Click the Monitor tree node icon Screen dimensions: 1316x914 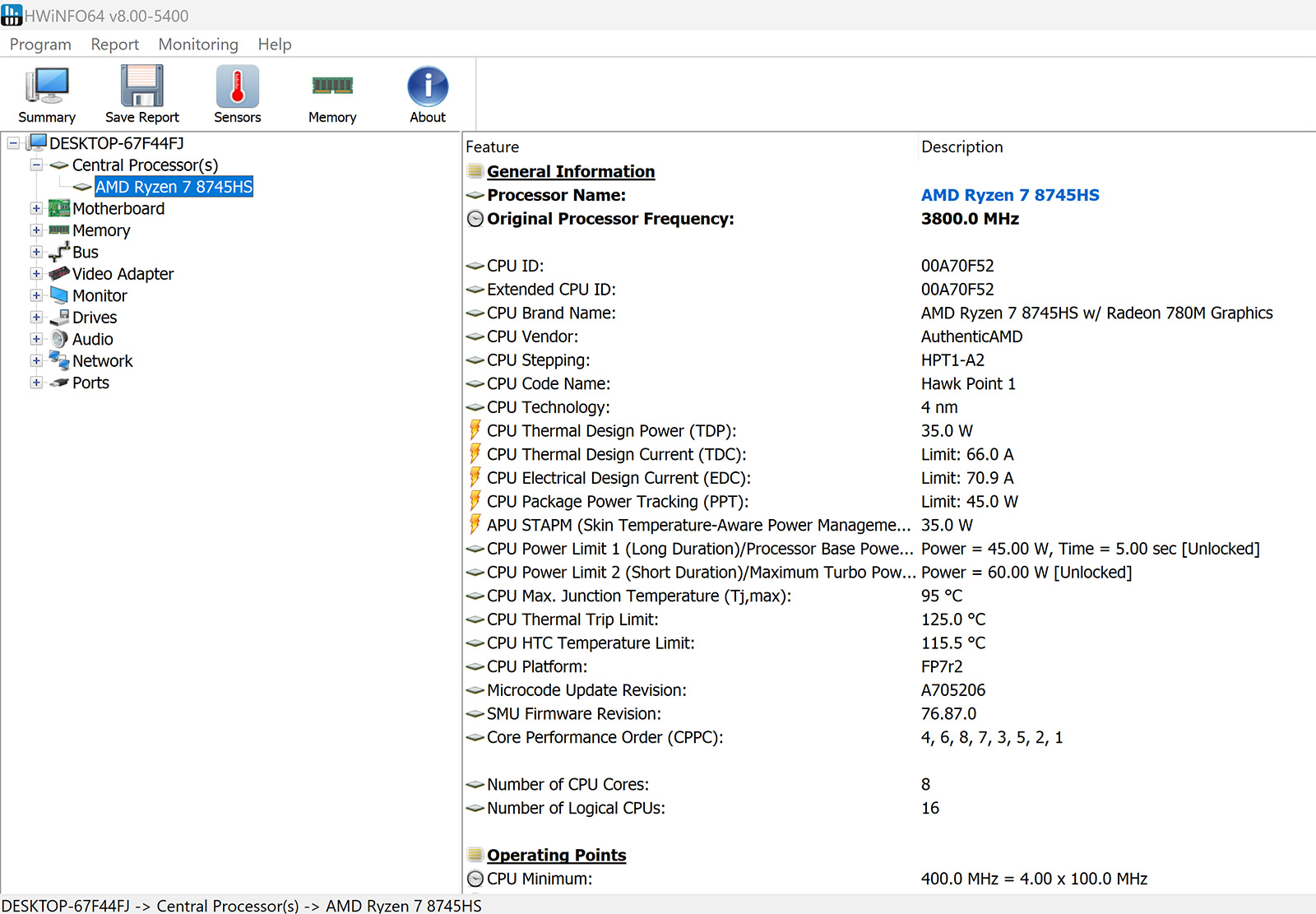(59, 295)
